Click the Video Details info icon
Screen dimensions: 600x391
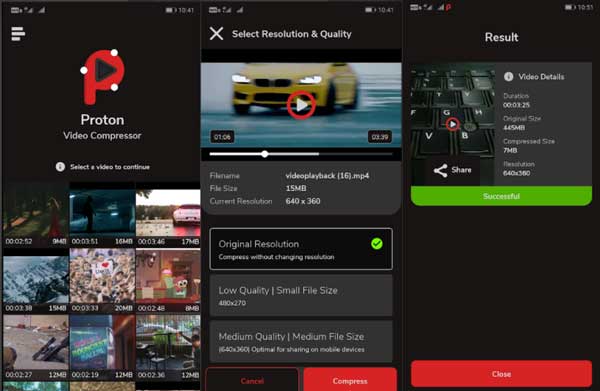click(x=508, y=77)
